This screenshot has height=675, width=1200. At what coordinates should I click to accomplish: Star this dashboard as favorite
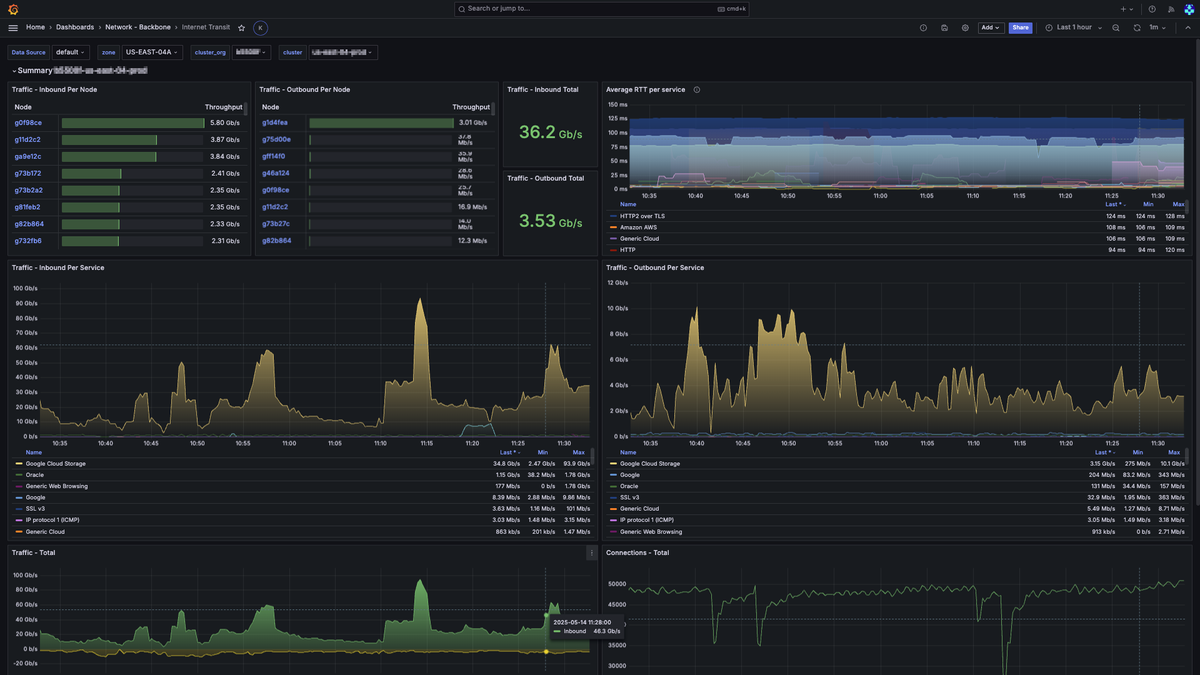tap(241, 28)
